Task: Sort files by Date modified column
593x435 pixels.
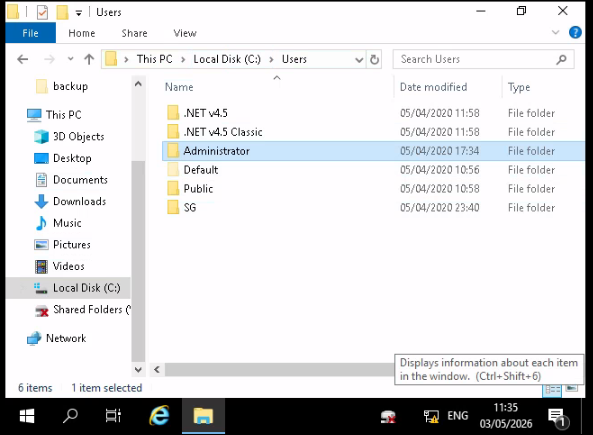Action: [433, 87]
